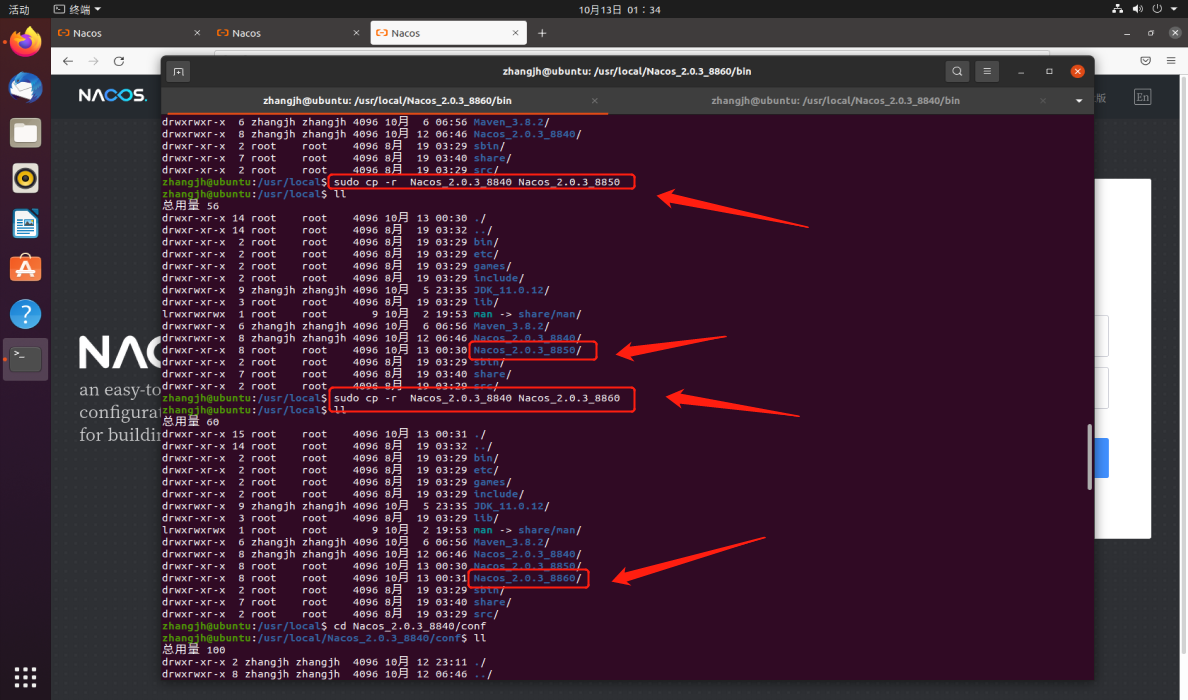Open the Files manager dock icon

click(x=26, y=133)
